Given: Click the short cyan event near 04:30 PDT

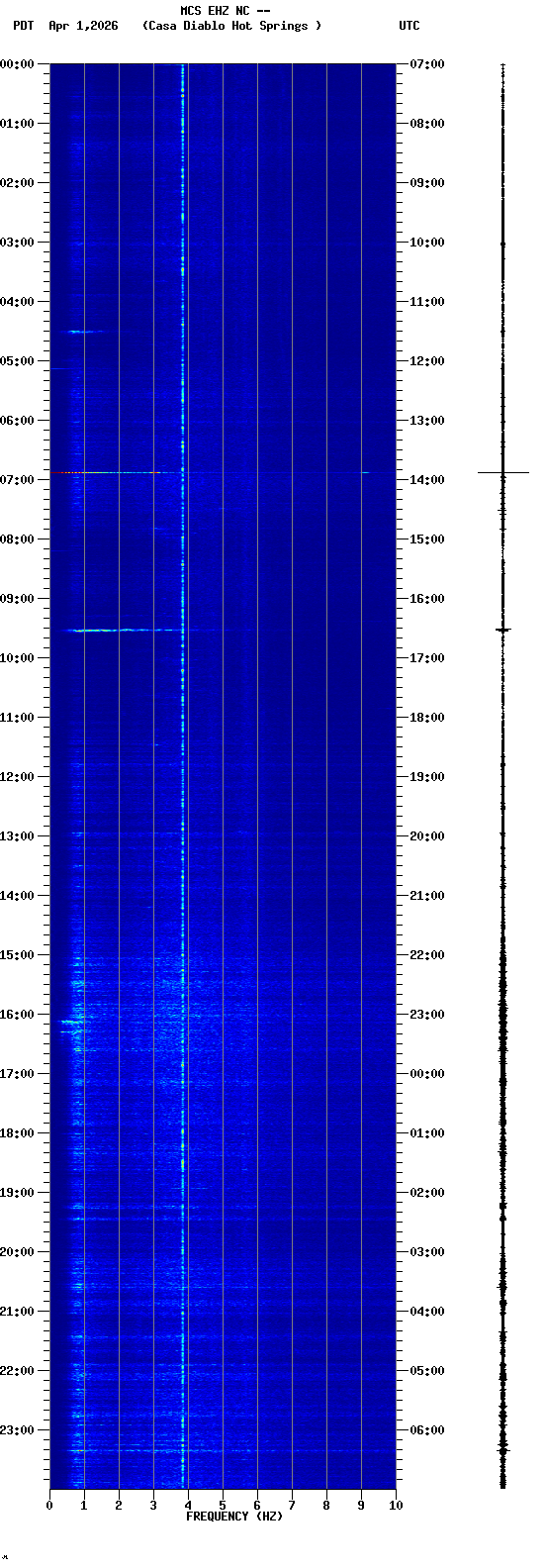Looking at the screenshot, I should [85, 332].
